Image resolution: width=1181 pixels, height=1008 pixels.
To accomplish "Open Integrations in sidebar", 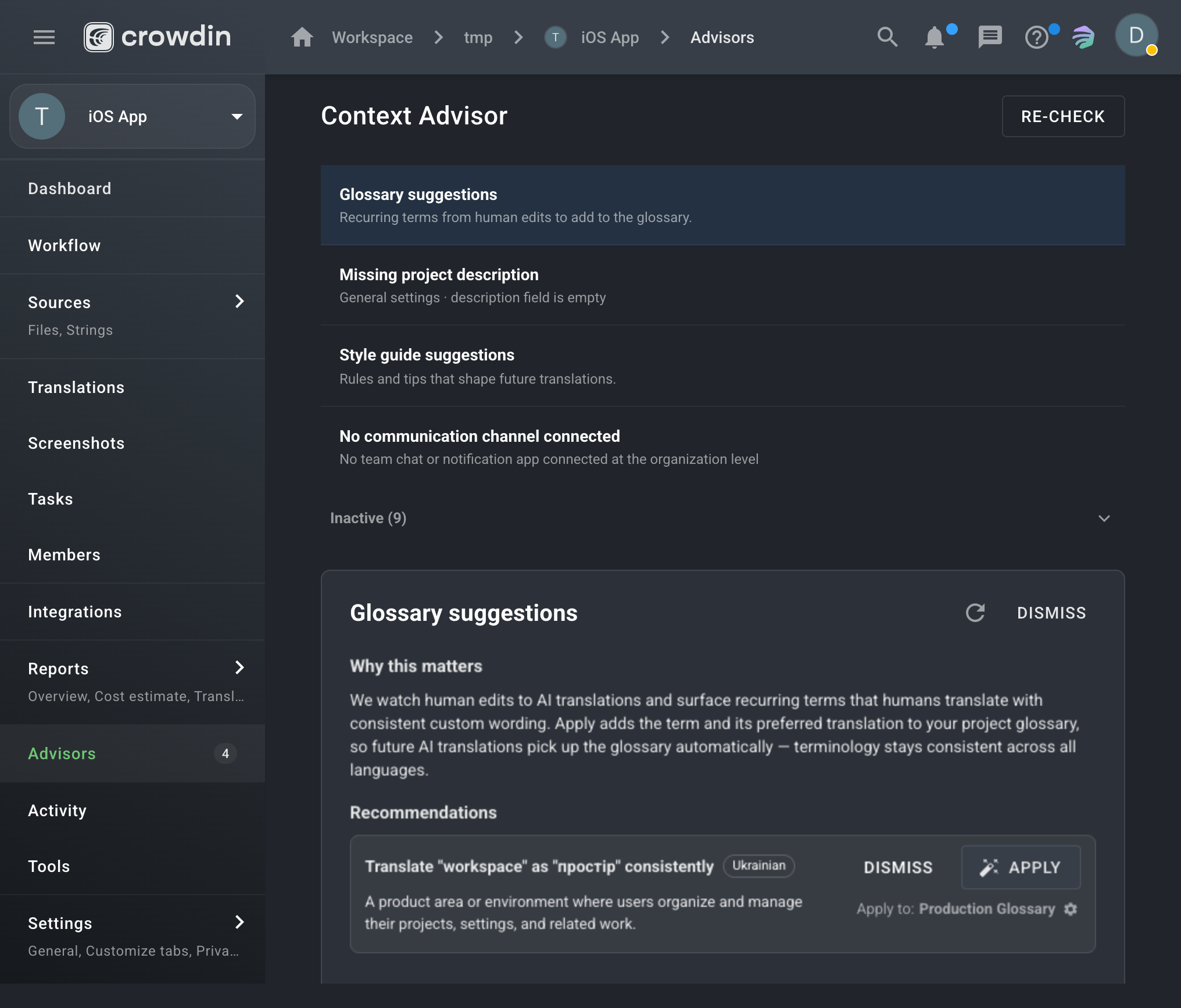I will 133,612.
